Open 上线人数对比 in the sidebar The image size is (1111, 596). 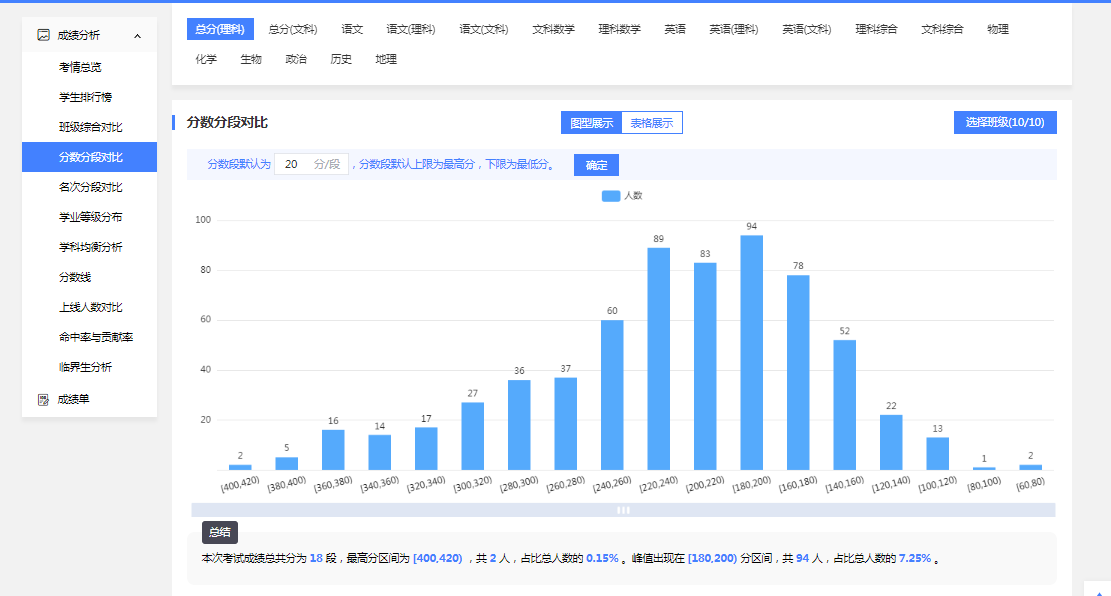click(90, 307)
